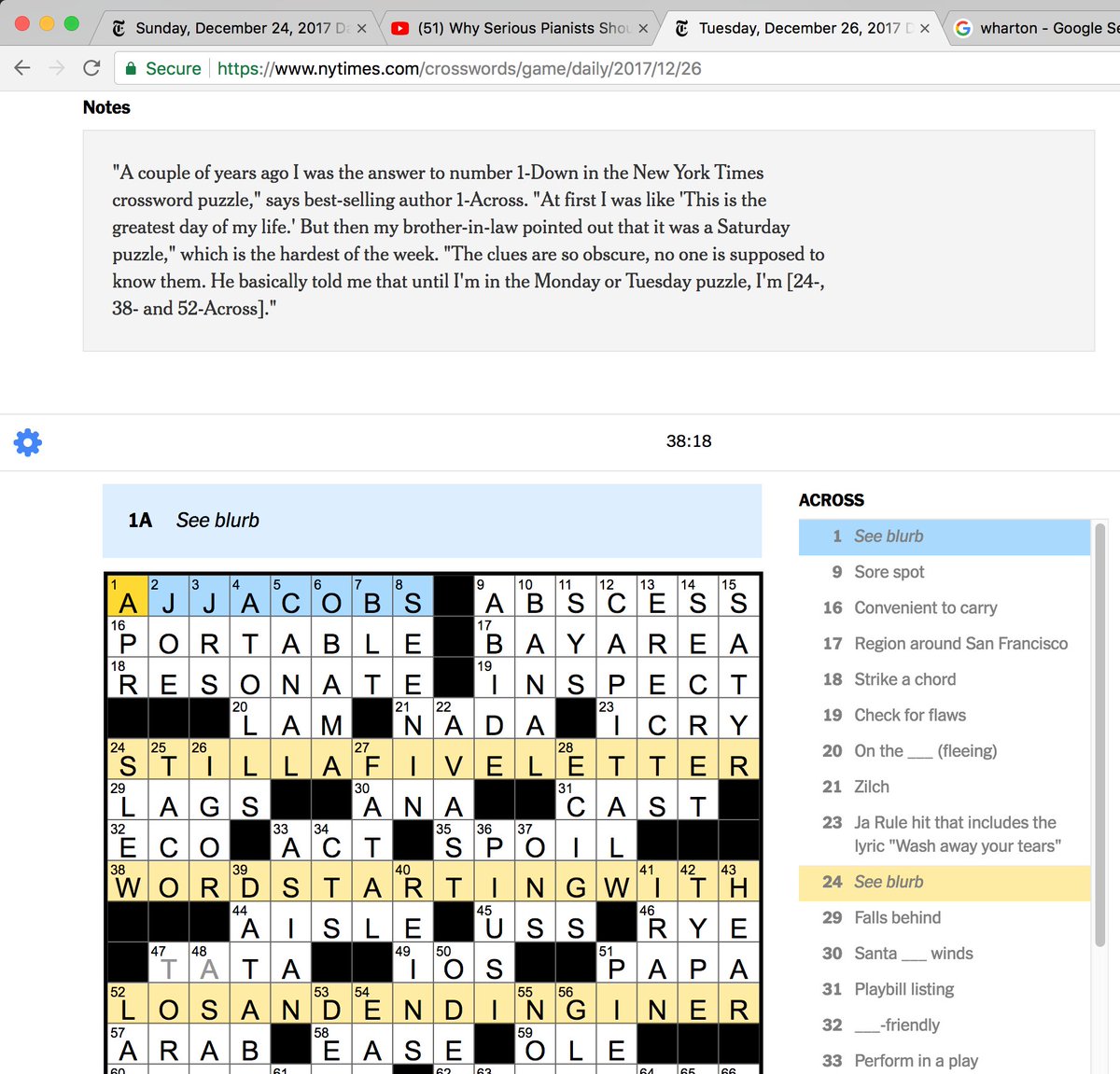Reload the page with the refresh icon
Viewport: 1120px width, 1074px height.
(91, 68)
